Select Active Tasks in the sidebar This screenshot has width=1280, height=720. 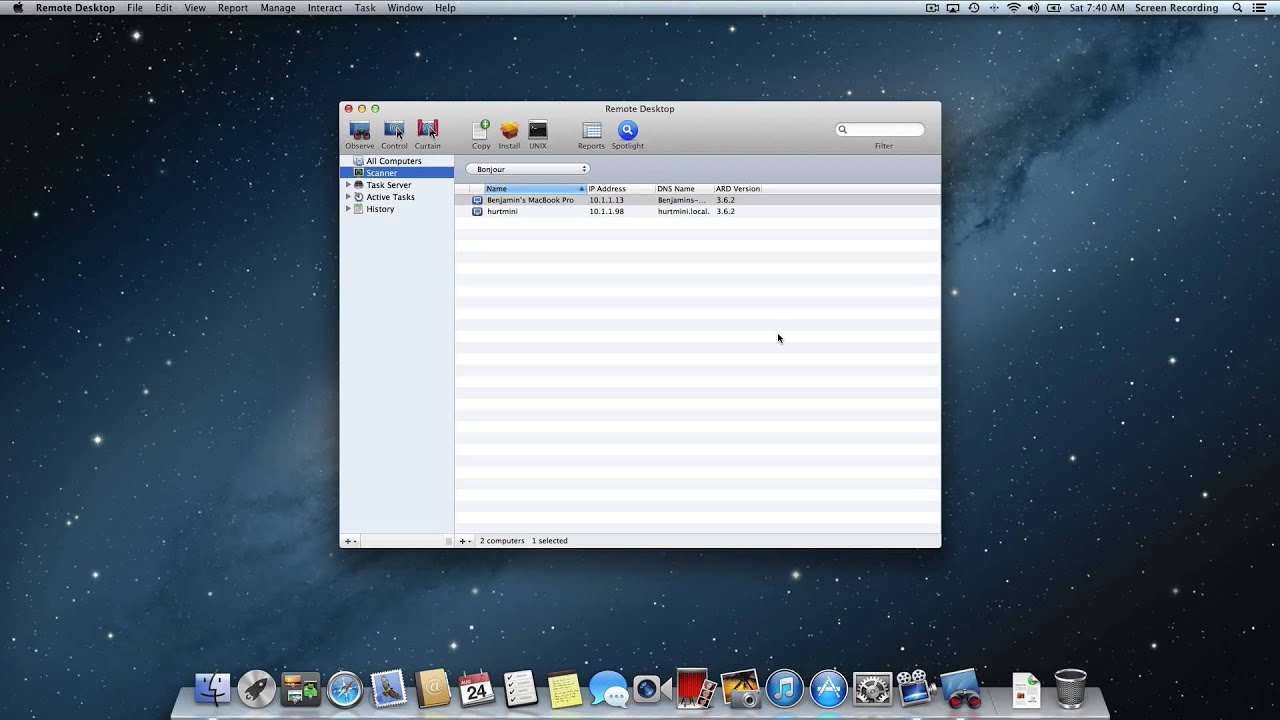(x=397, y=197)
